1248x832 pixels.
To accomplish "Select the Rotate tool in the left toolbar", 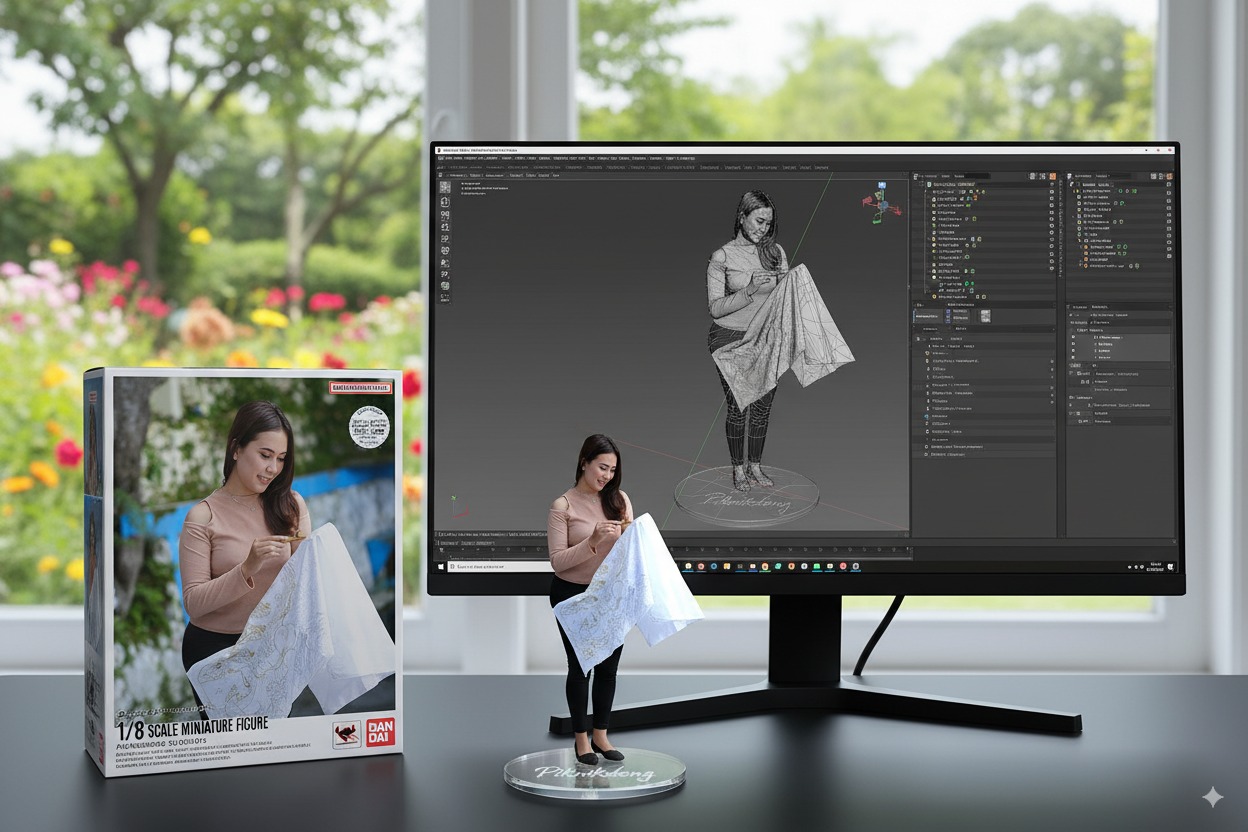I will tap(443, 227).
